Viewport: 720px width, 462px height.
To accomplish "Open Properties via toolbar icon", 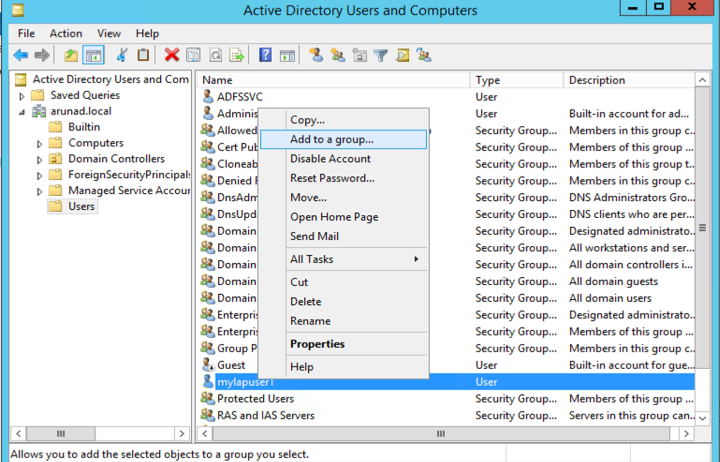I will [x=193, y=56].
